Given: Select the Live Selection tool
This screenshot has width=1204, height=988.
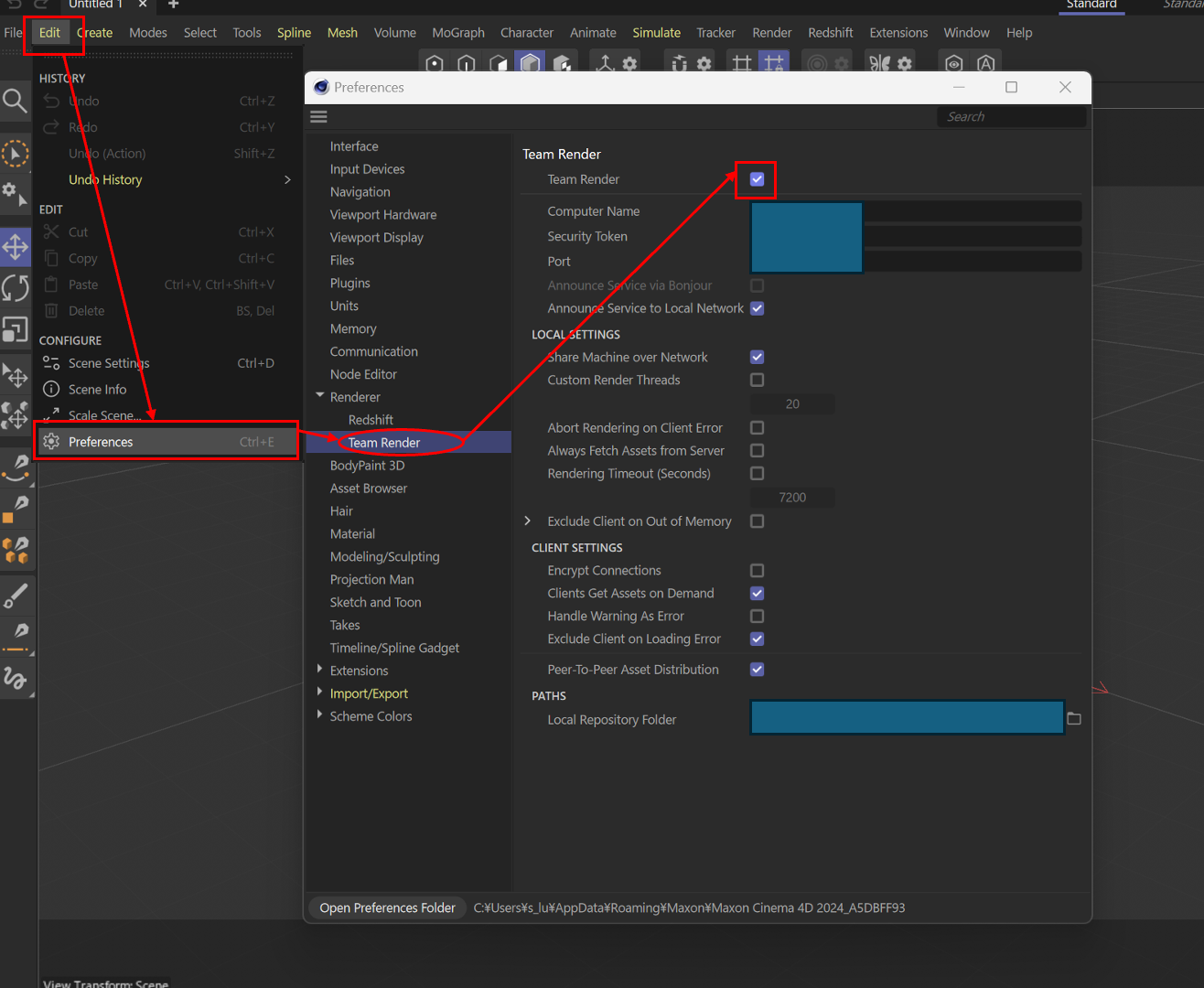Looking at the screenshot, I should tap(15, 154).
